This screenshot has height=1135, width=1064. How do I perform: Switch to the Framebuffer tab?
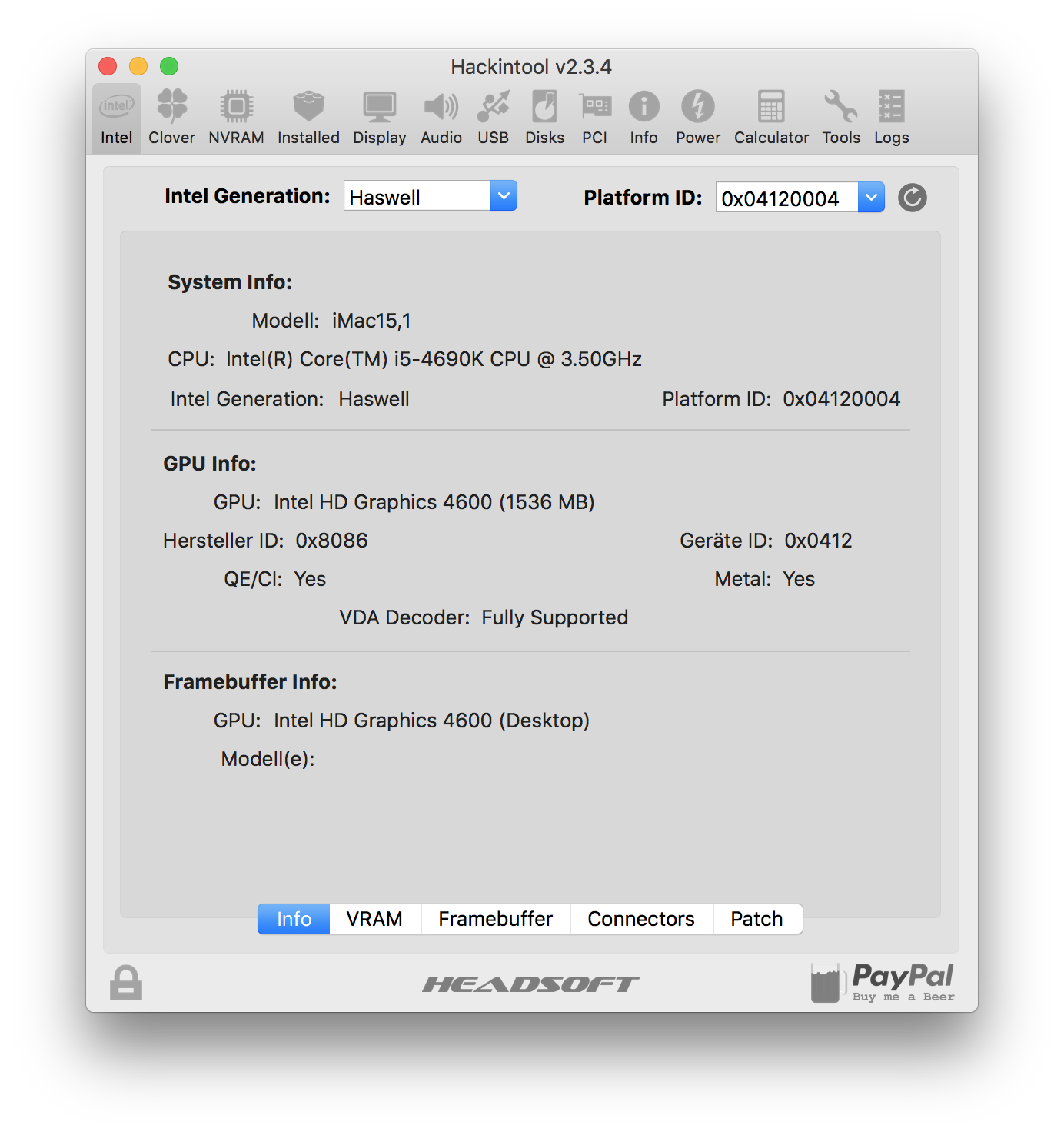click(x=496, y=919)
